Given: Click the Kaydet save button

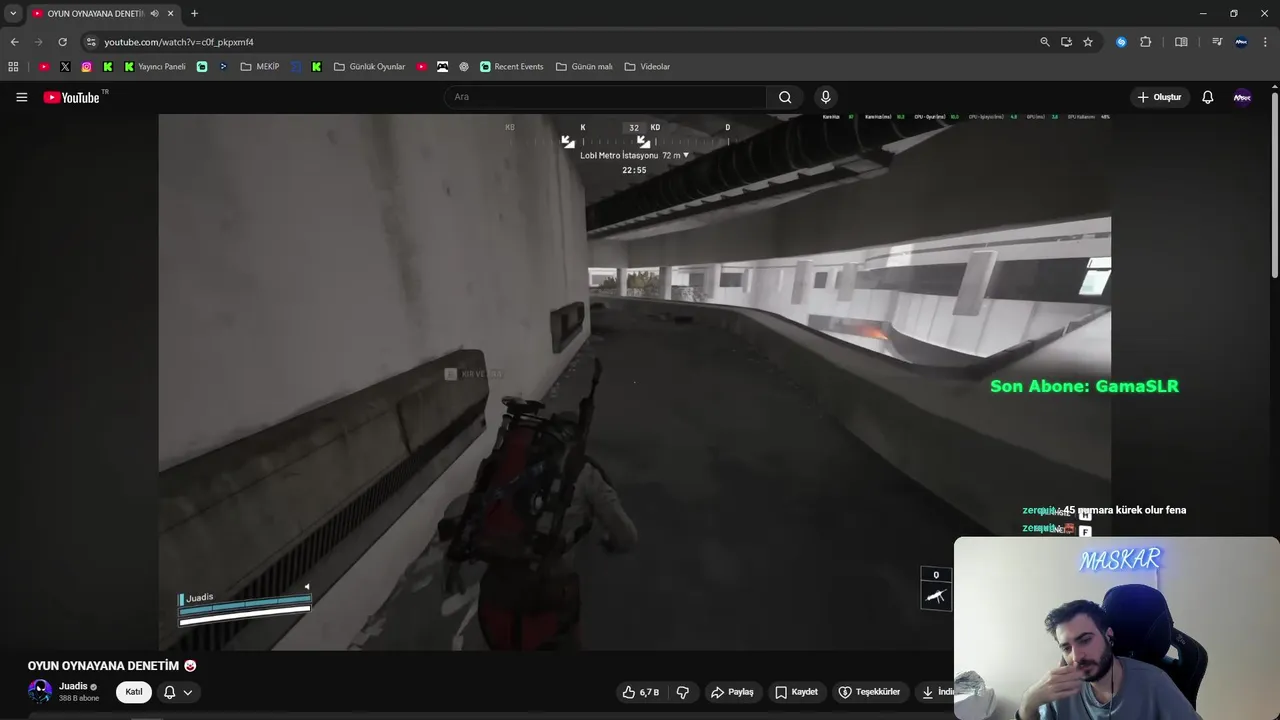Looking at the screenshot, I should point(796,692).
